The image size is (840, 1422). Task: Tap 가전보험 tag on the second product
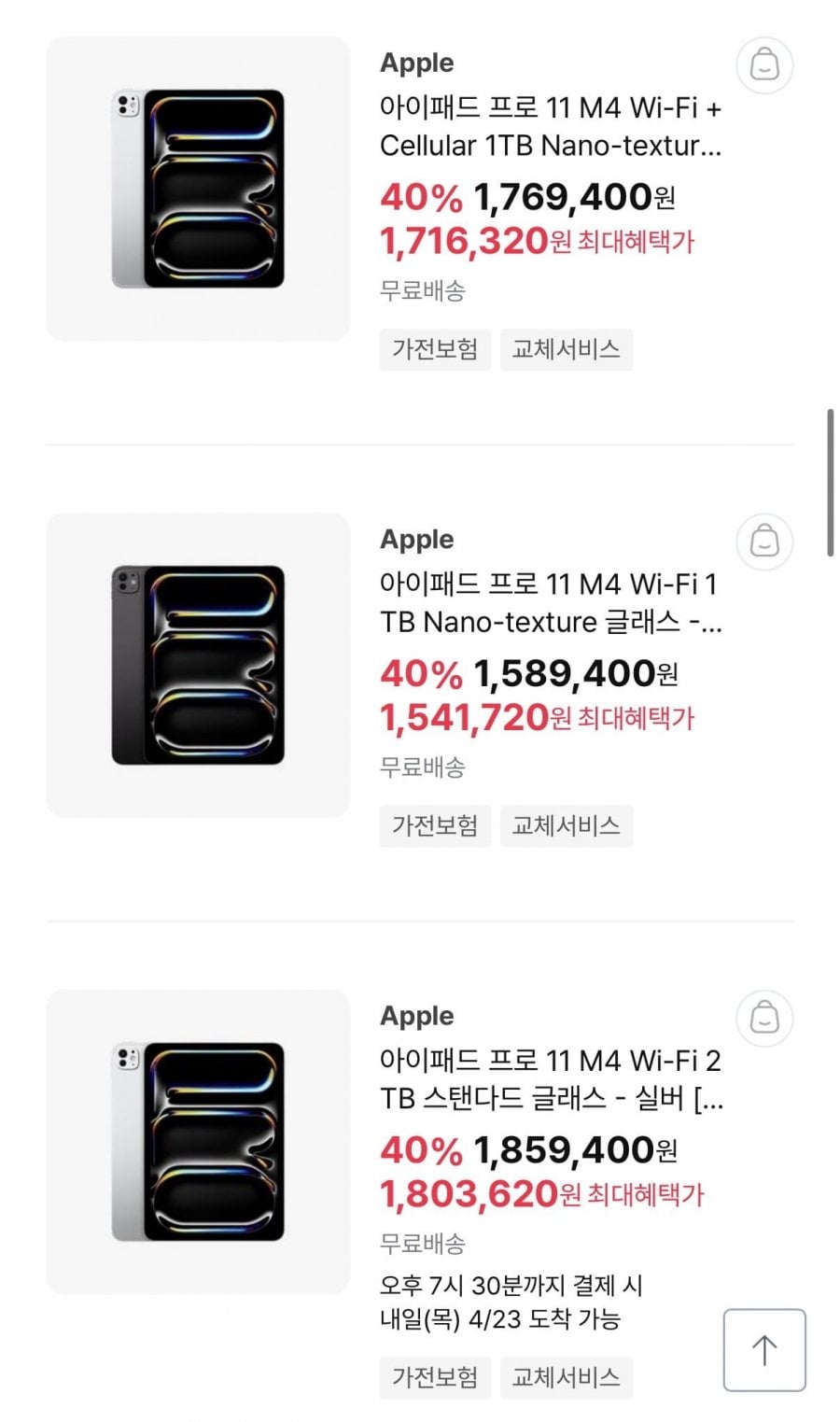pyautogui.click(x=435, y=825)
